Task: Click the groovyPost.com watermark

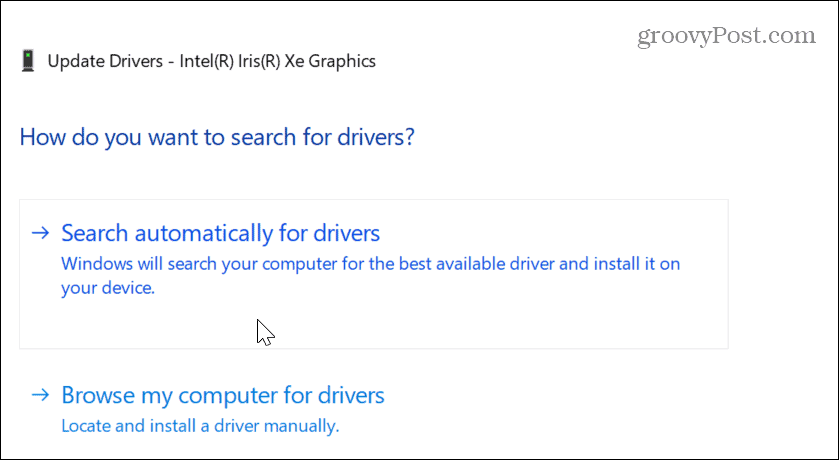Action: [x=727, y=36]
